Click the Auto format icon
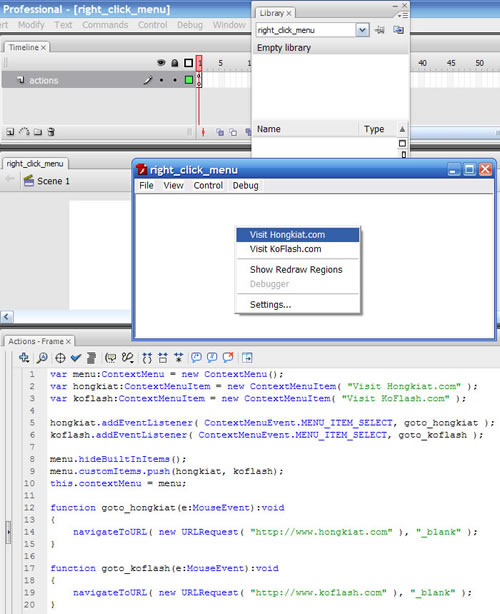Image resolution: width=500 pixels, height=614 pixels. (91, 357)
